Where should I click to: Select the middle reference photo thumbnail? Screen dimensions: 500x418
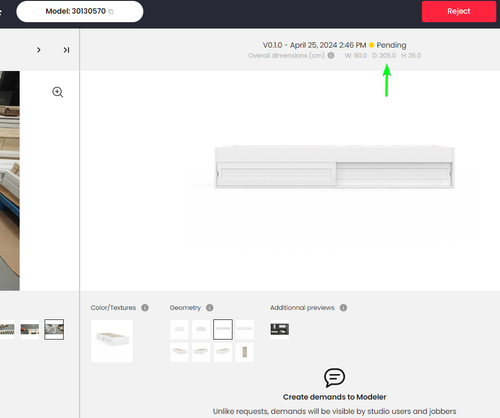(x=30, y=329)
